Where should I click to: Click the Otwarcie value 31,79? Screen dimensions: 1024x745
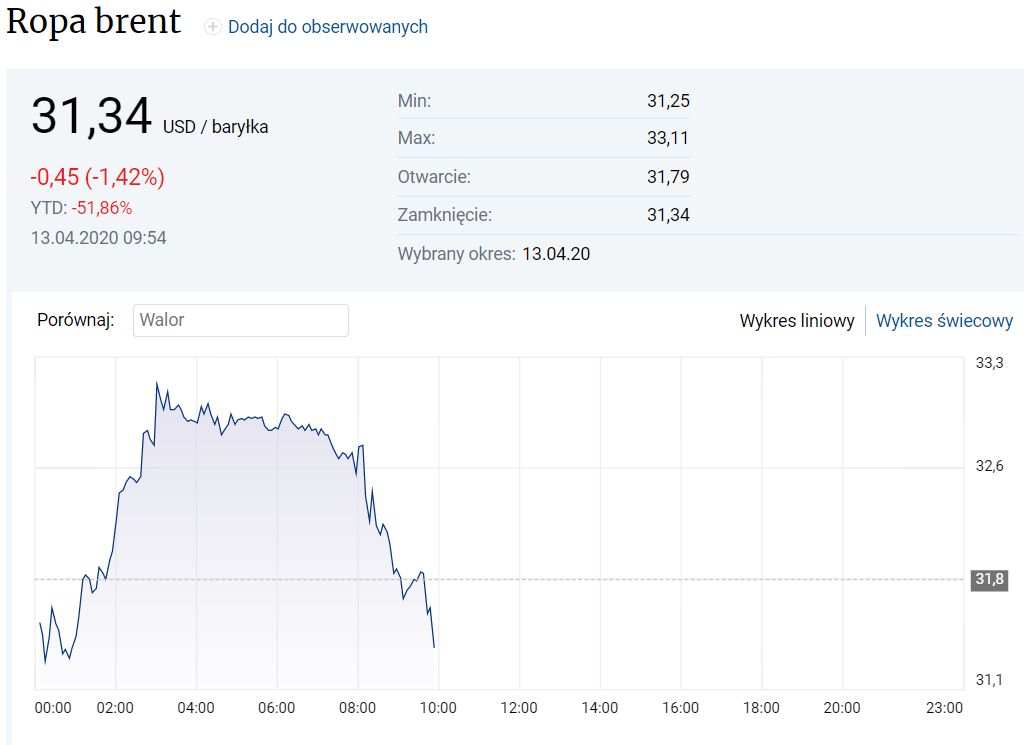668,177
